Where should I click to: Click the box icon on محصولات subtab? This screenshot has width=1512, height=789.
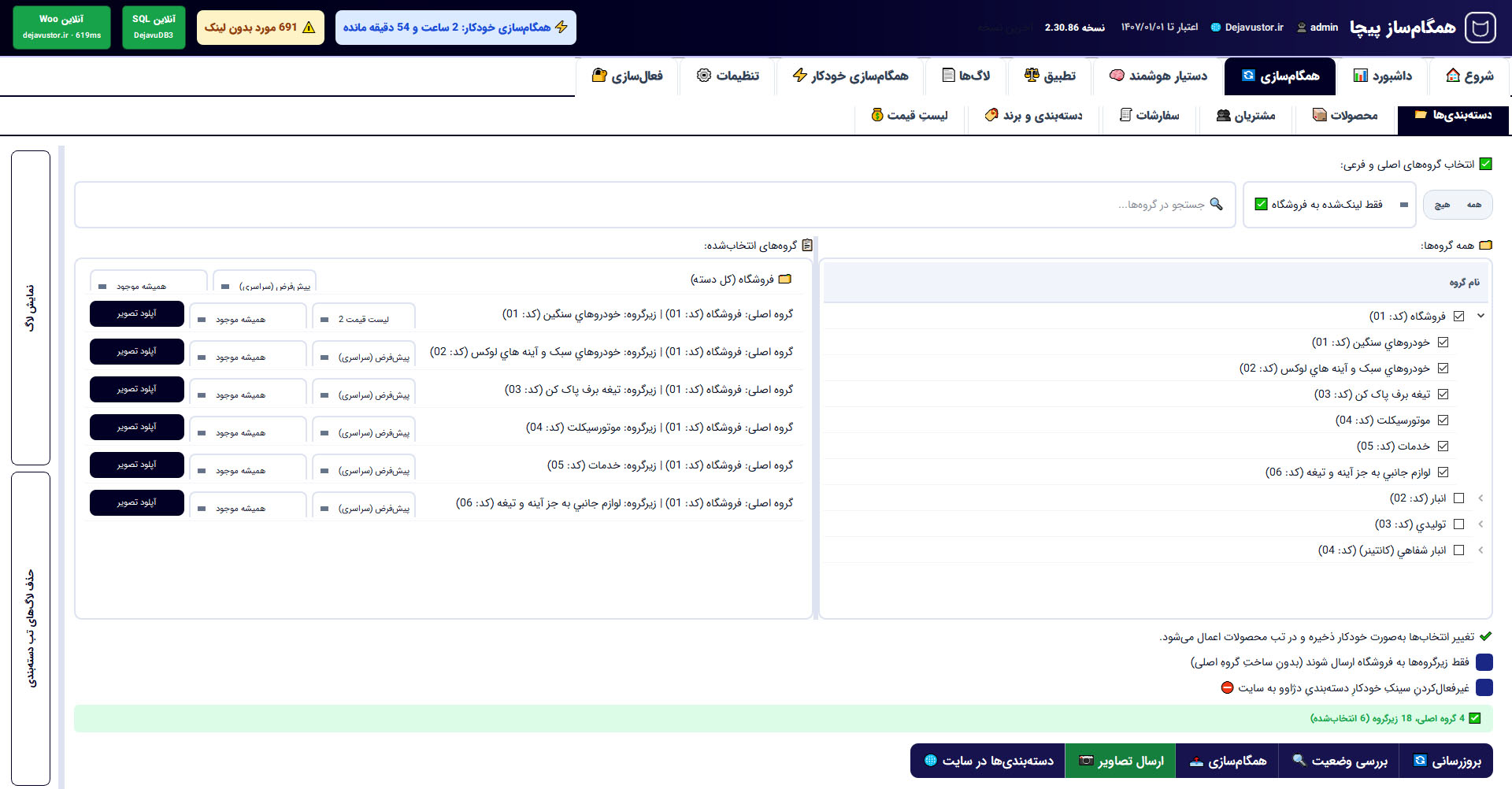tap(1320, 115)
